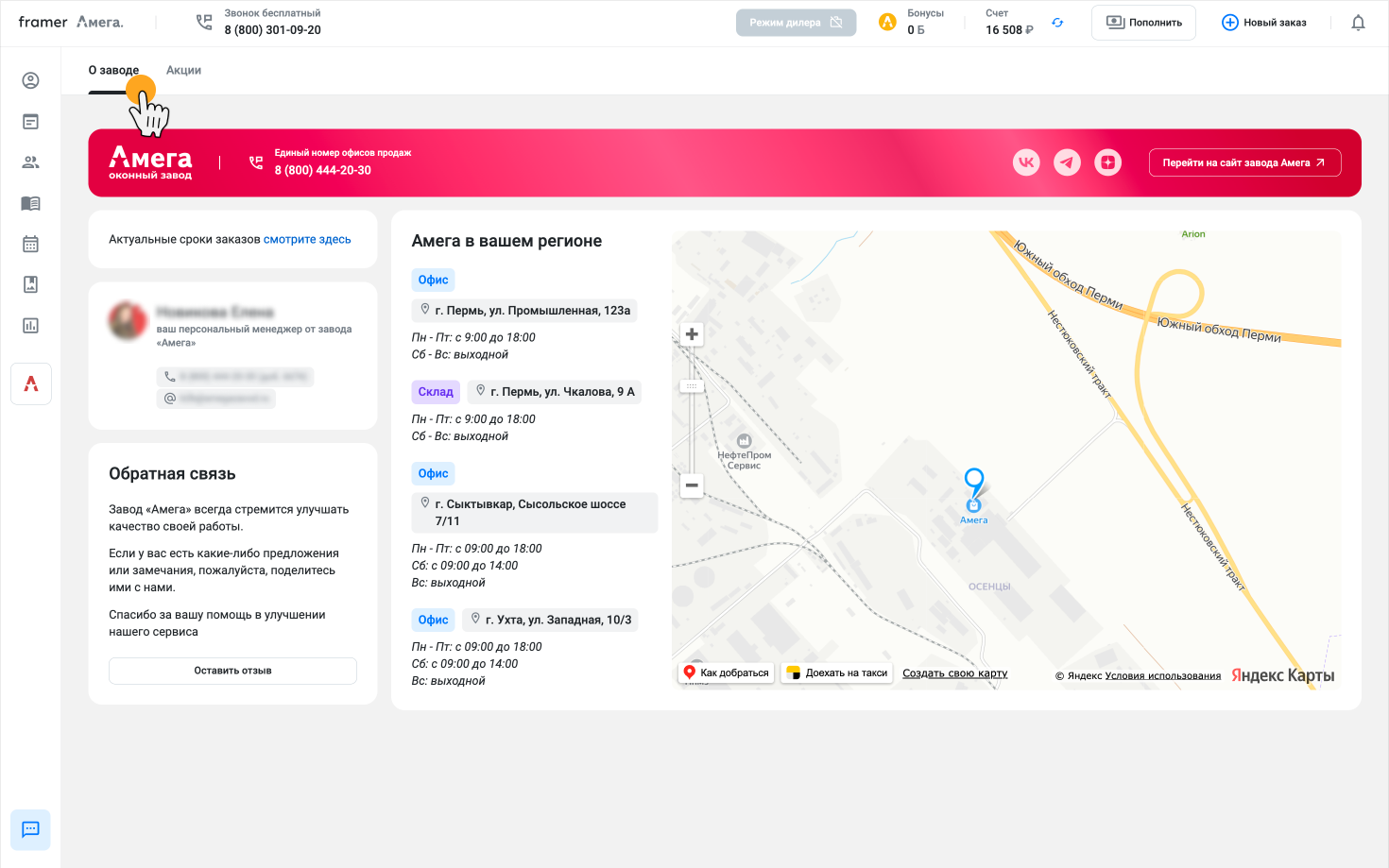Click the Пополнить button
Screen dimensions: 1389x868
coord(1143,23)
